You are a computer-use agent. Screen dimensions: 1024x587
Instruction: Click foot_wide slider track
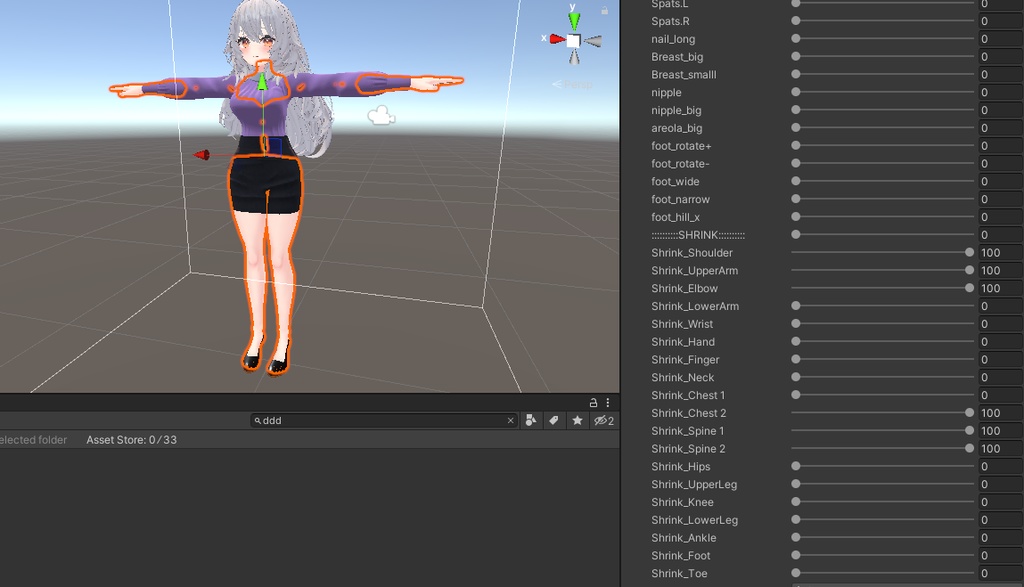click(882, 182)
